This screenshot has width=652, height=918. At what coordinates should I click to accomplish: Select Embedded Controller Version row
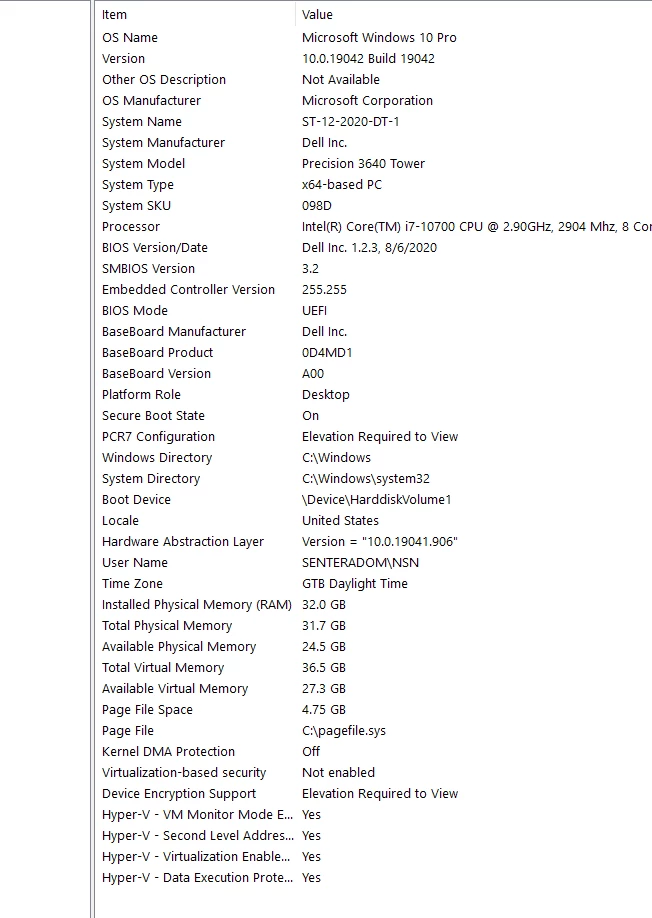[x=188, y=290]
